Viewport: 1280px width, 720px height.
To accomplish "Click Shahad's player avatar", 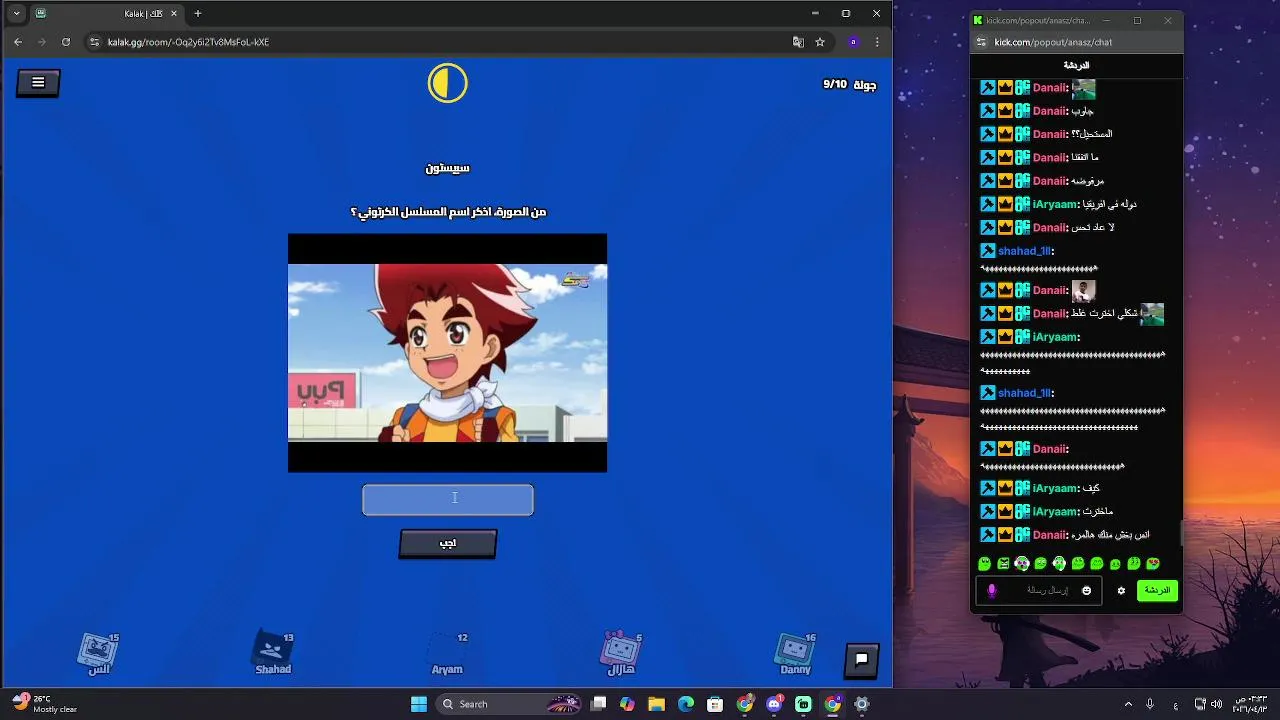I will point(273,650).
